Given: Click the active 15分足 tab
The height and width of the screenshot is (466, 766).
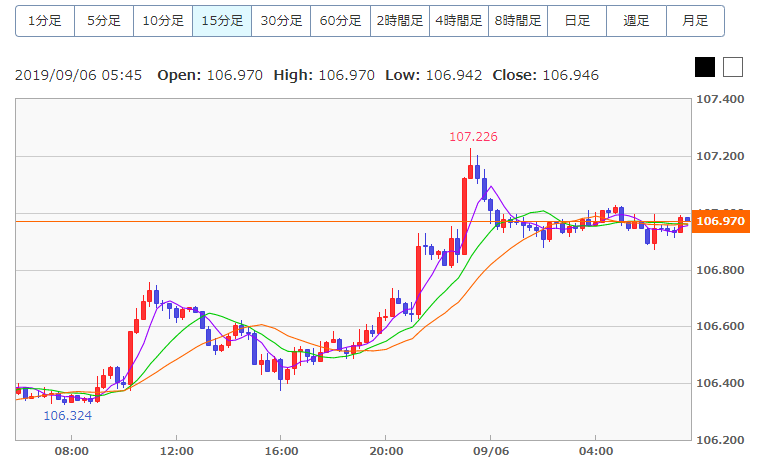Looking at the screenshot, I should [222, 21].
